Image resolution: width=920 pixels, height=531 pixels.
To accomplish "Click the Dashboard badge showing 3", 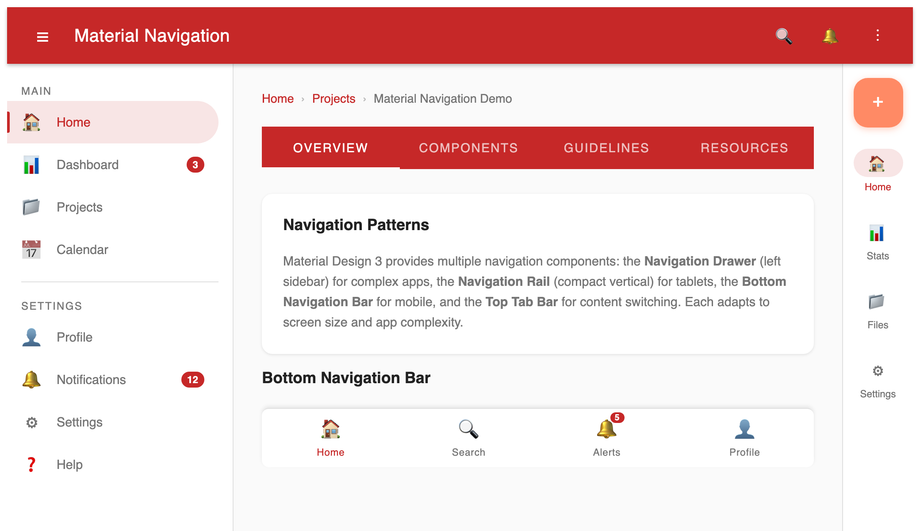I will click(195, 165).
